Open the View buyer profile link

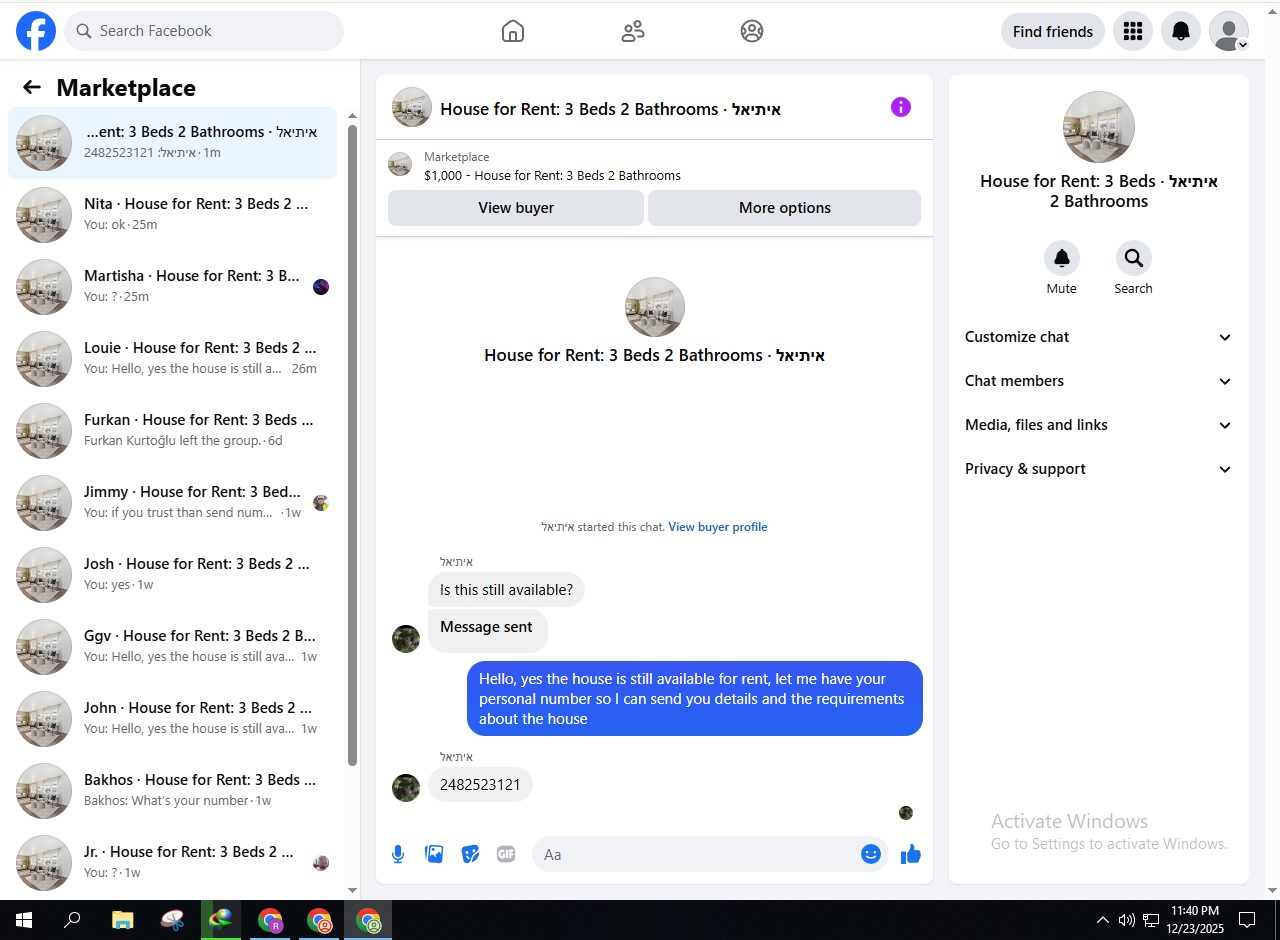click(718, 527)
